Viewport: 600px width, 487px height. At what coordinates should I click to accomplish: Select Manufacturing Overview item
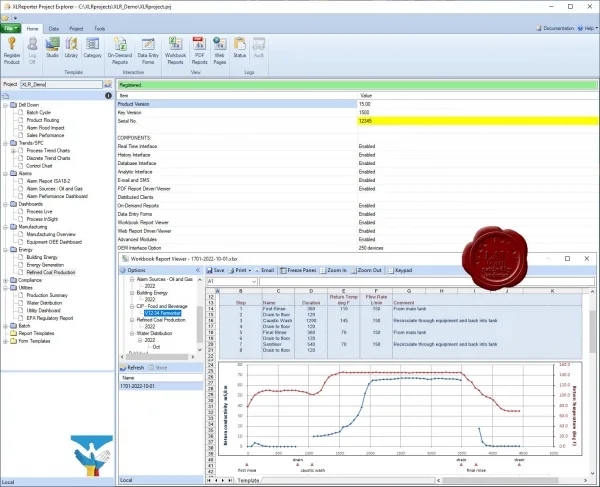51,235
